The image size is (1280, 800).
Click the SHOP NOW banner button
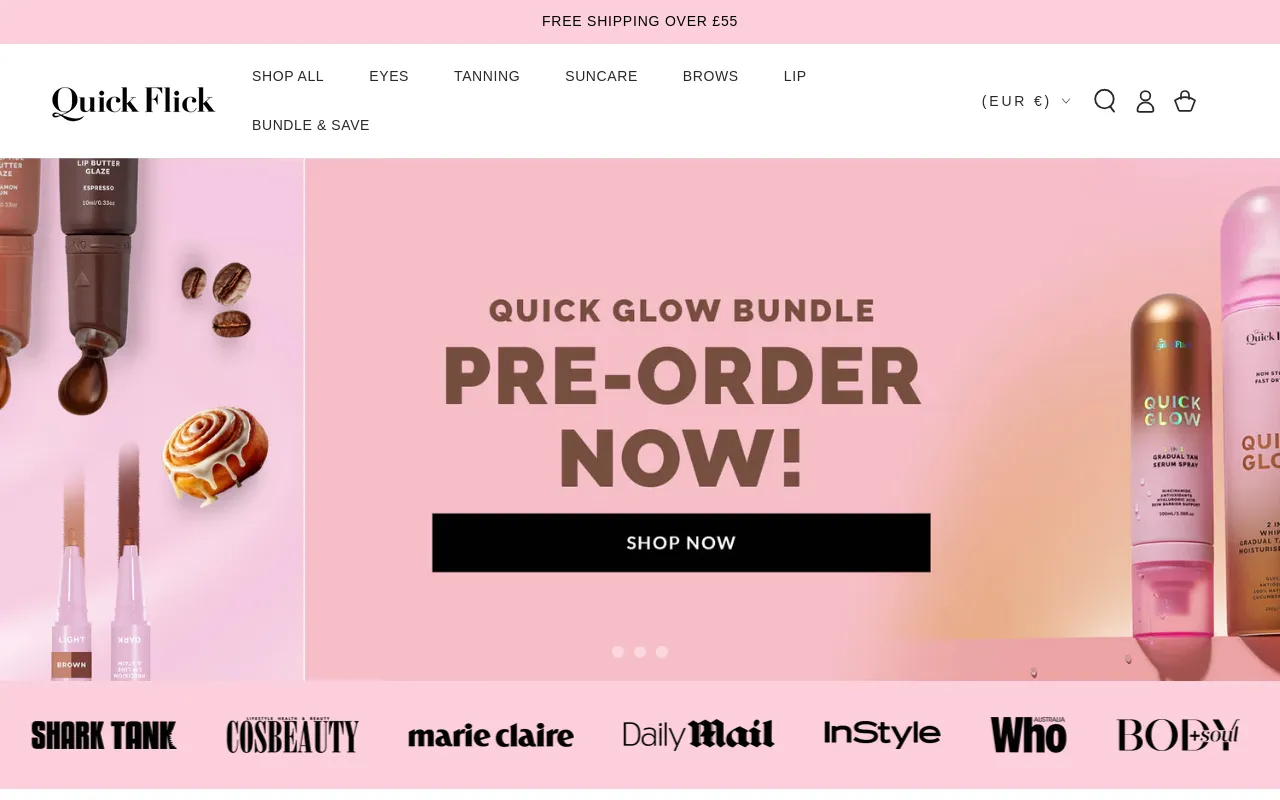coord(681,543)
